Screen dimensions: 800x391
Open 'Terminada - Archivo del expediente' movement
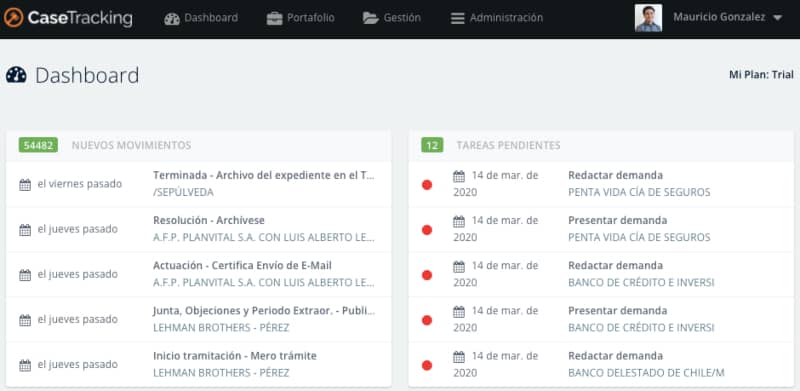click(264, 175)
